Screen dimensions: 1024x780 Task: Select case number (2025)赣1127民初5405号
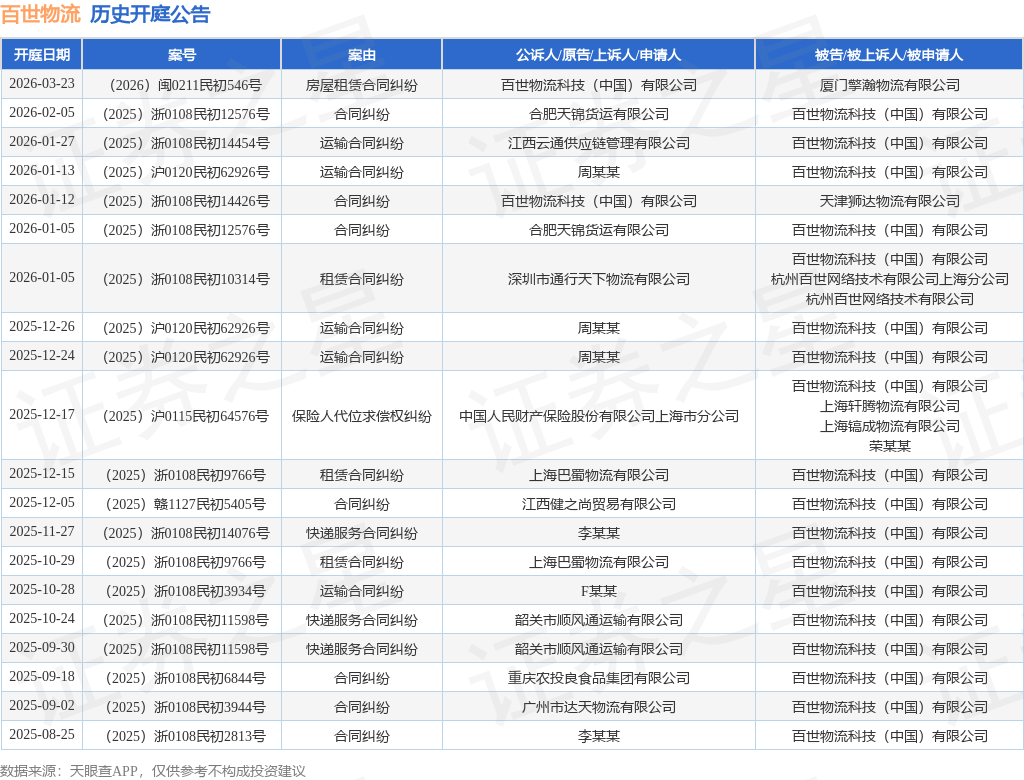coord(185,504)
